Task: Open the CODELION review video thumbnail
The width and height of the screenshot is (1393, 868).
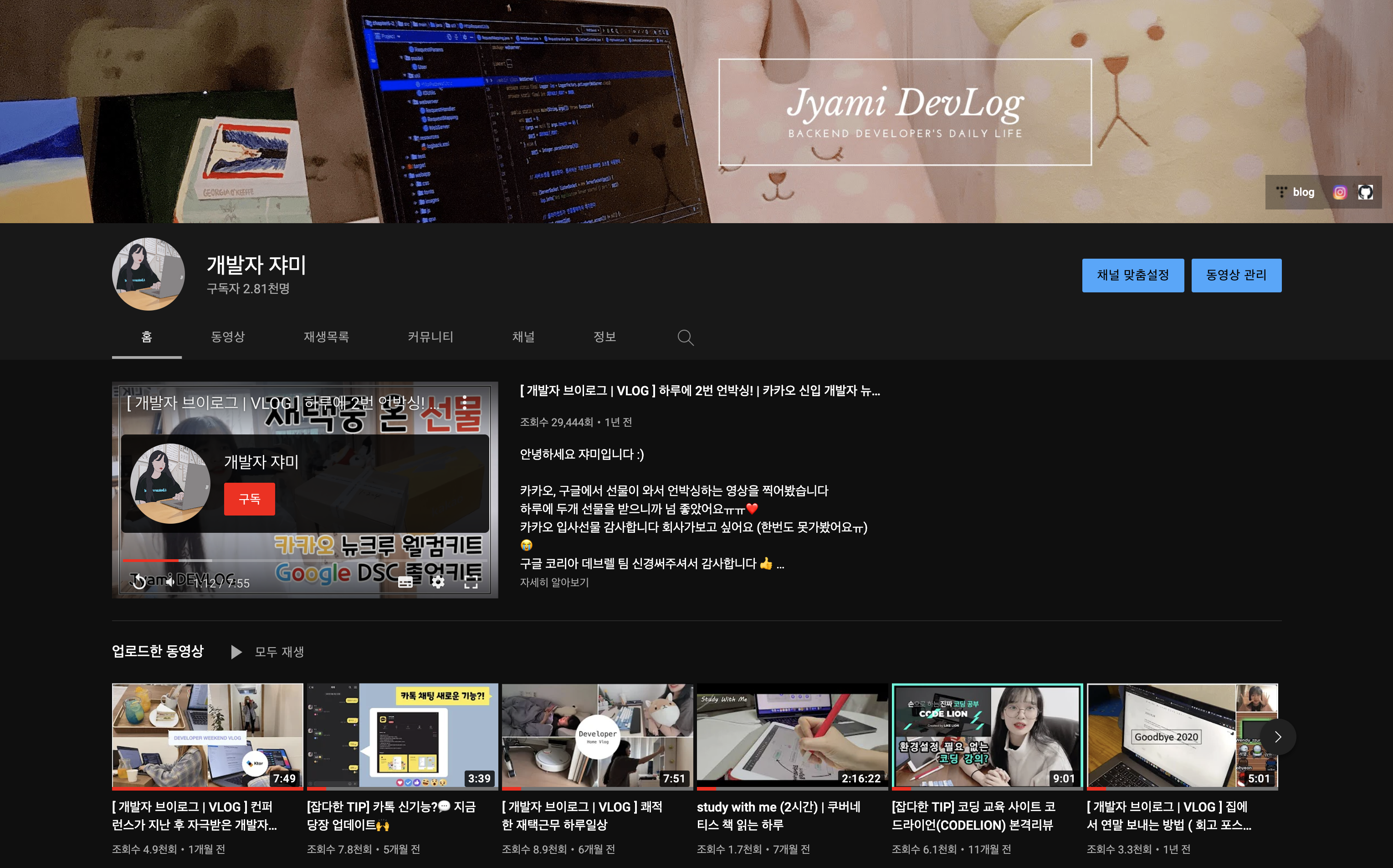Action: click(x=987, y=735)
